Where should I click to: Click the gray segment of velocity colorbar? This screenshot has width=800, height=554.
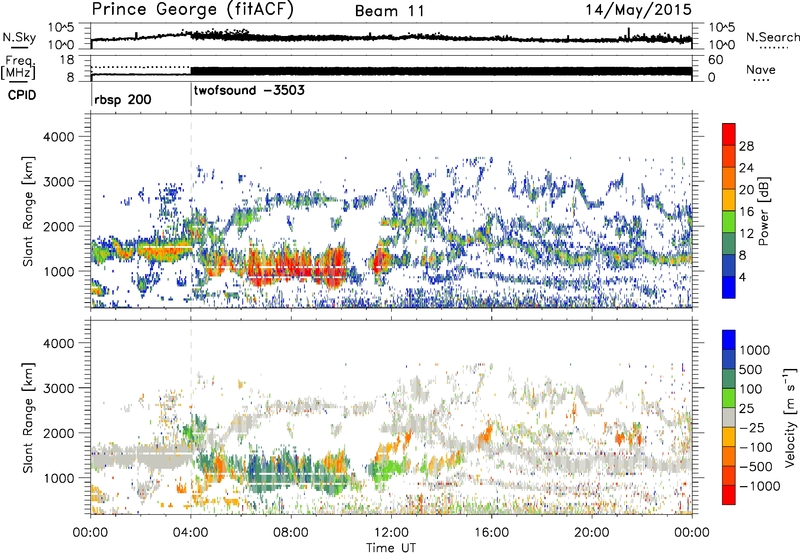(x=729, y=417)
